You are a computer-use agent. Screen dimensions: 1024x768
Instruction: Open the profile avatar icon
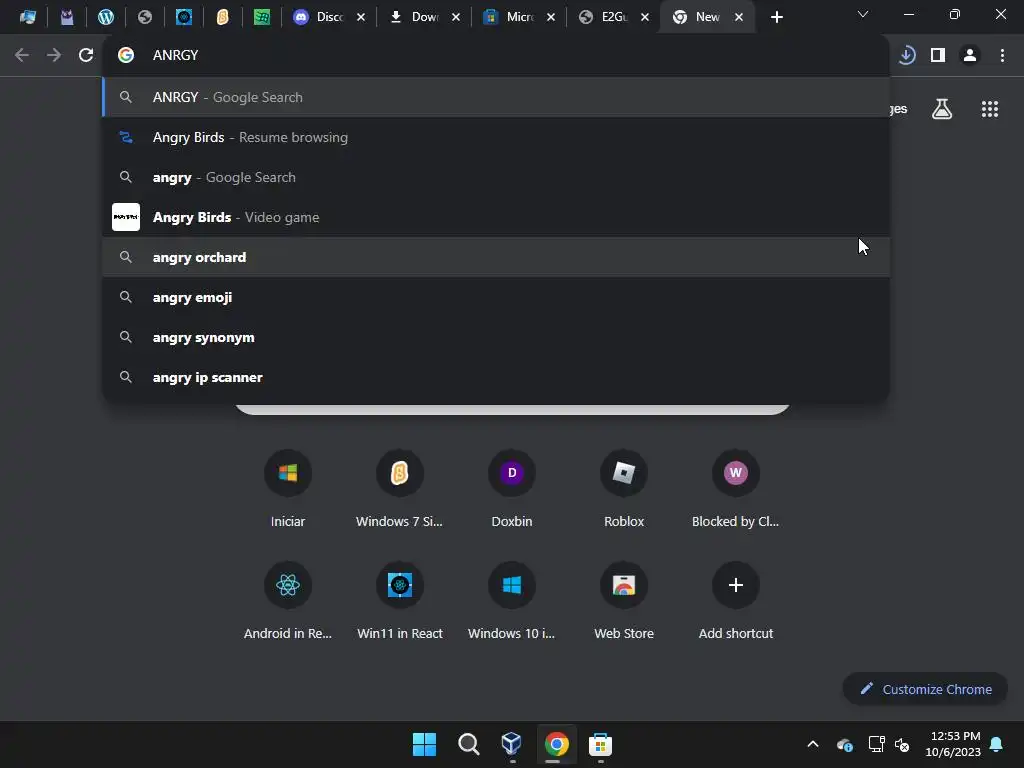click(970, 56)
